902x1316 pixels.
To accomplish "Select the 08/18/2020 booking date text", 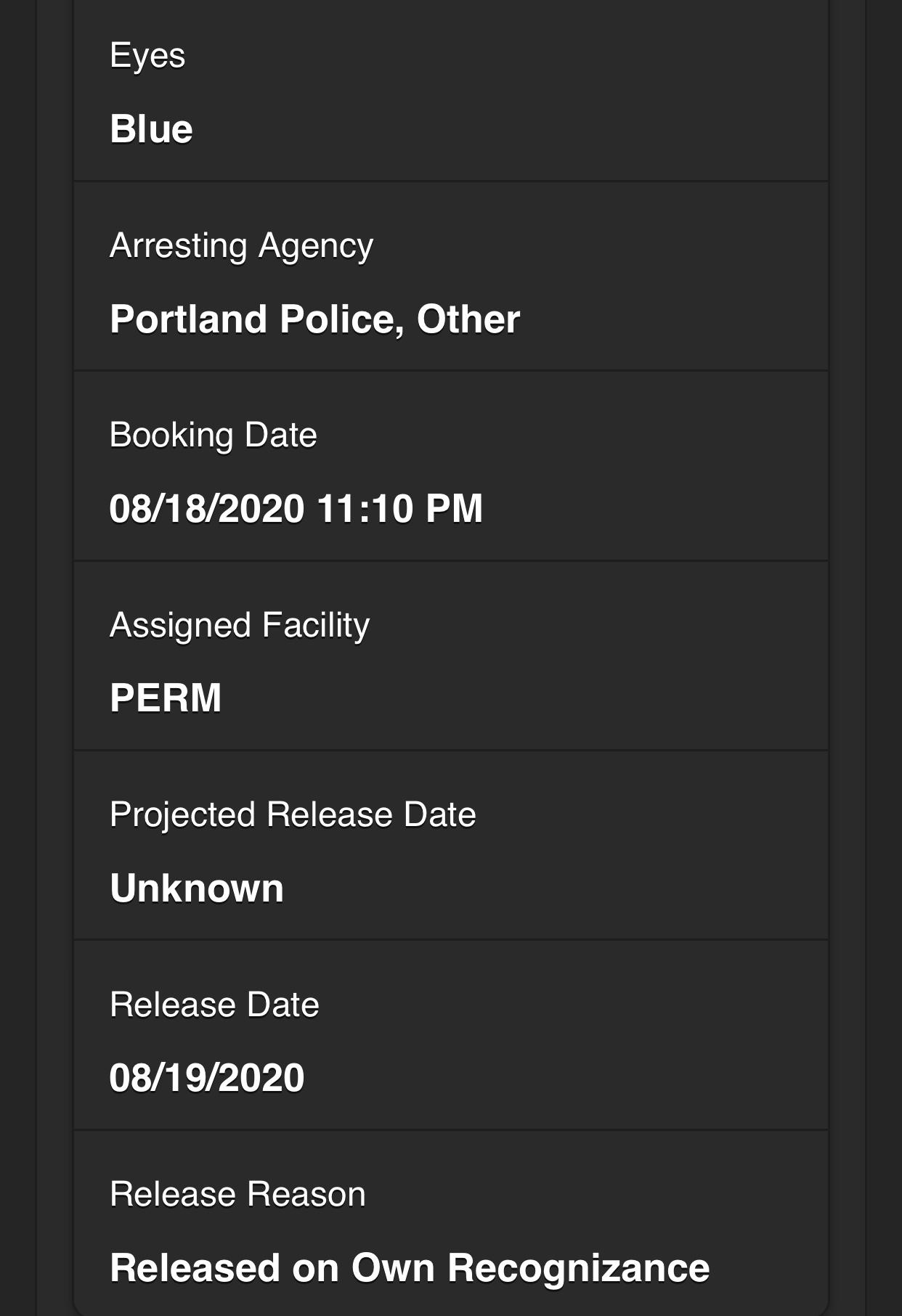I will [x=206, y=508].
